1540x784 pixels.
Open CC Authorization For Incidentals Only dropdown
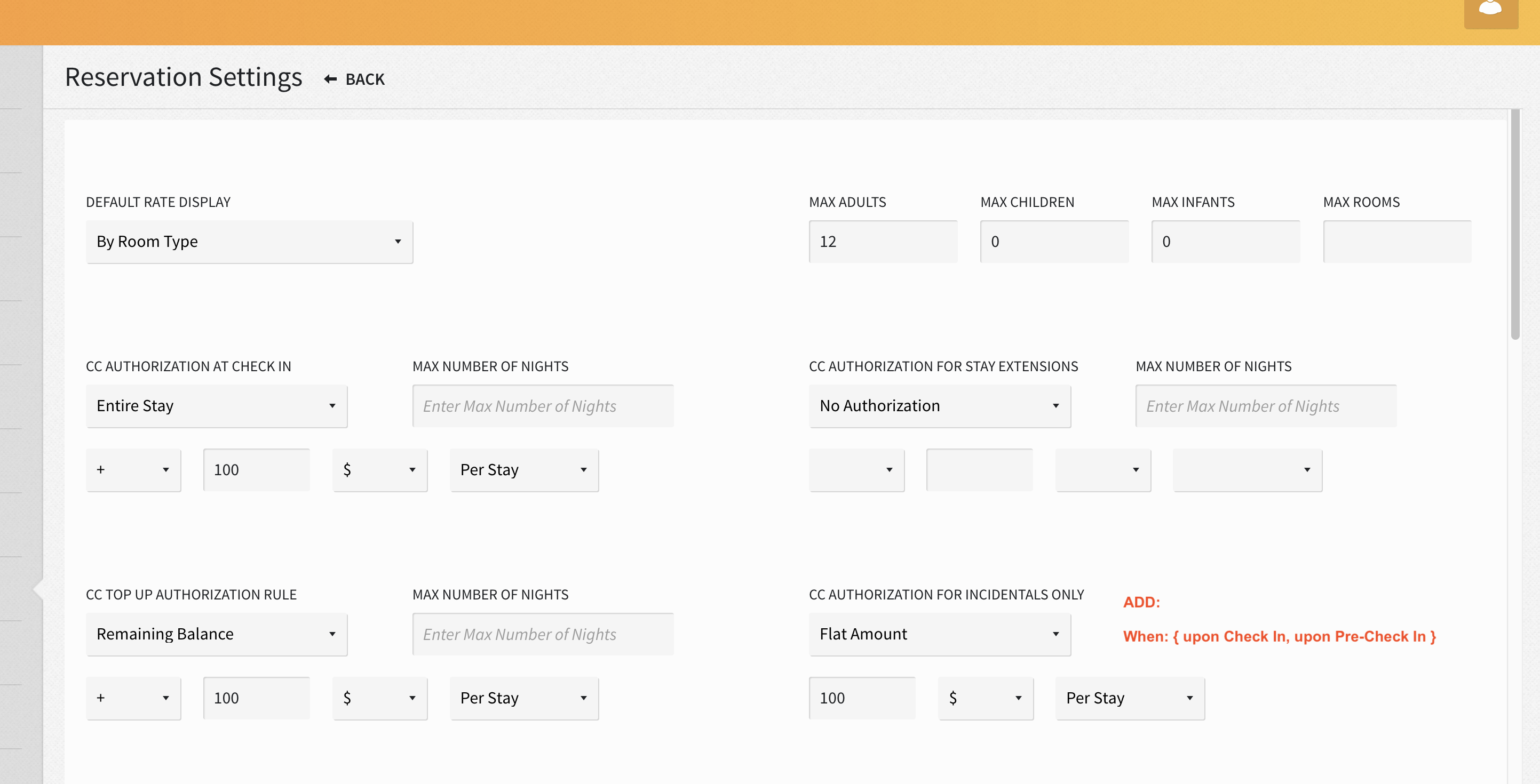tap(939, 634)
